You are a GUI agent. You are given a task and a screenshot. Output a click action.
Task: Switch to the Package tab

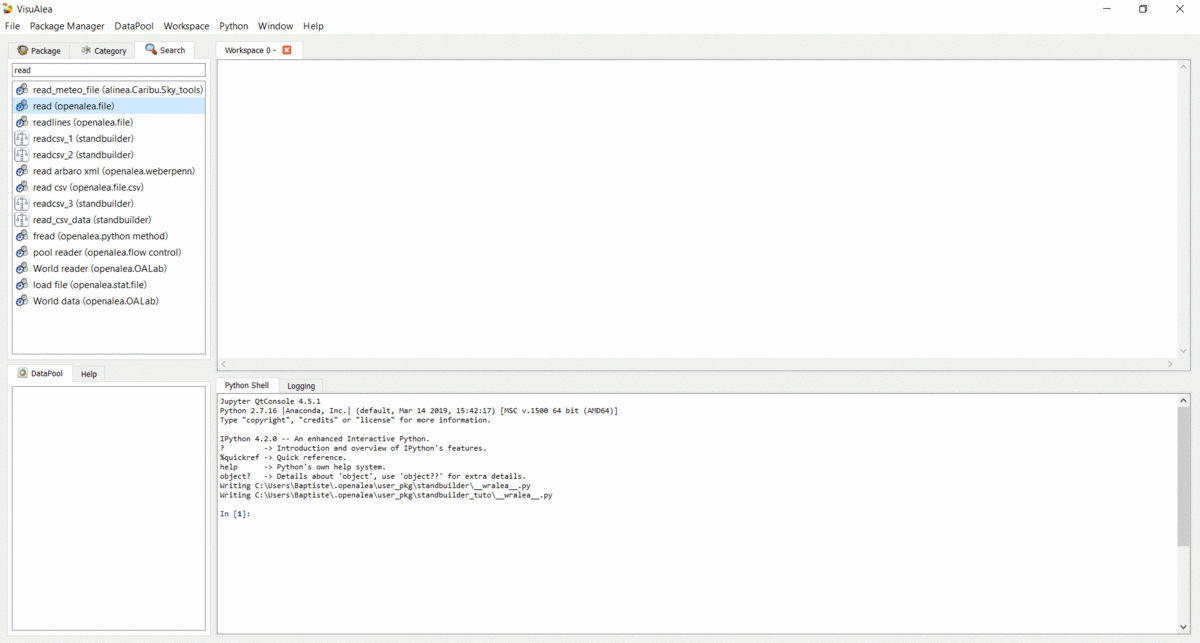pos(39,50)
